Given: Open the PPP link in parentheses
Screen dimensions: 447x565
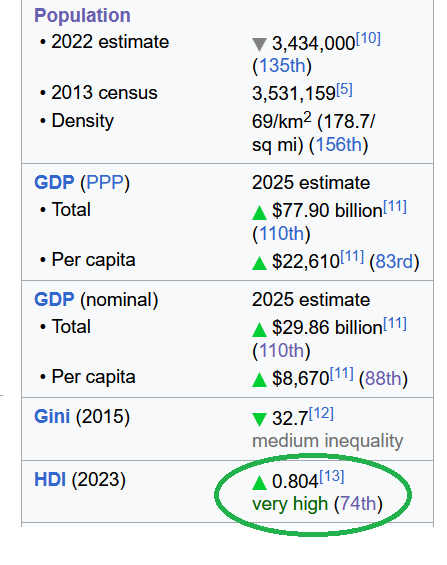Looking at the screenshot, I should click(x=105, y=182).
